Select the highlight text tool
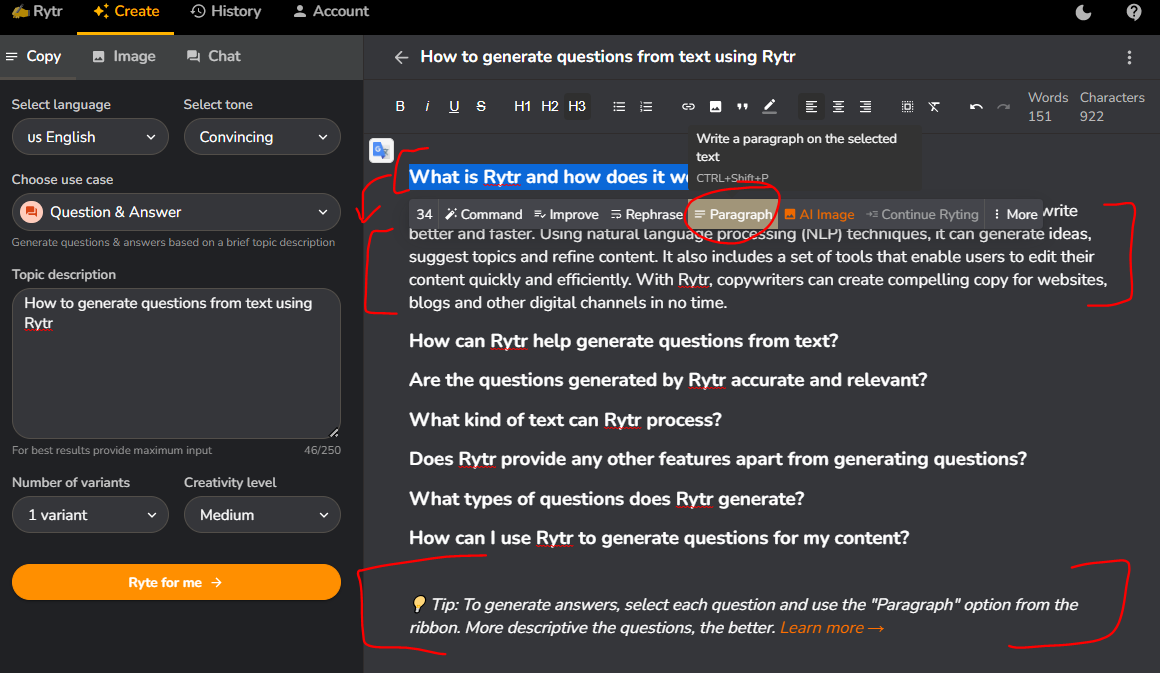Screen dimensions: 1160x673 click(769, 106)
